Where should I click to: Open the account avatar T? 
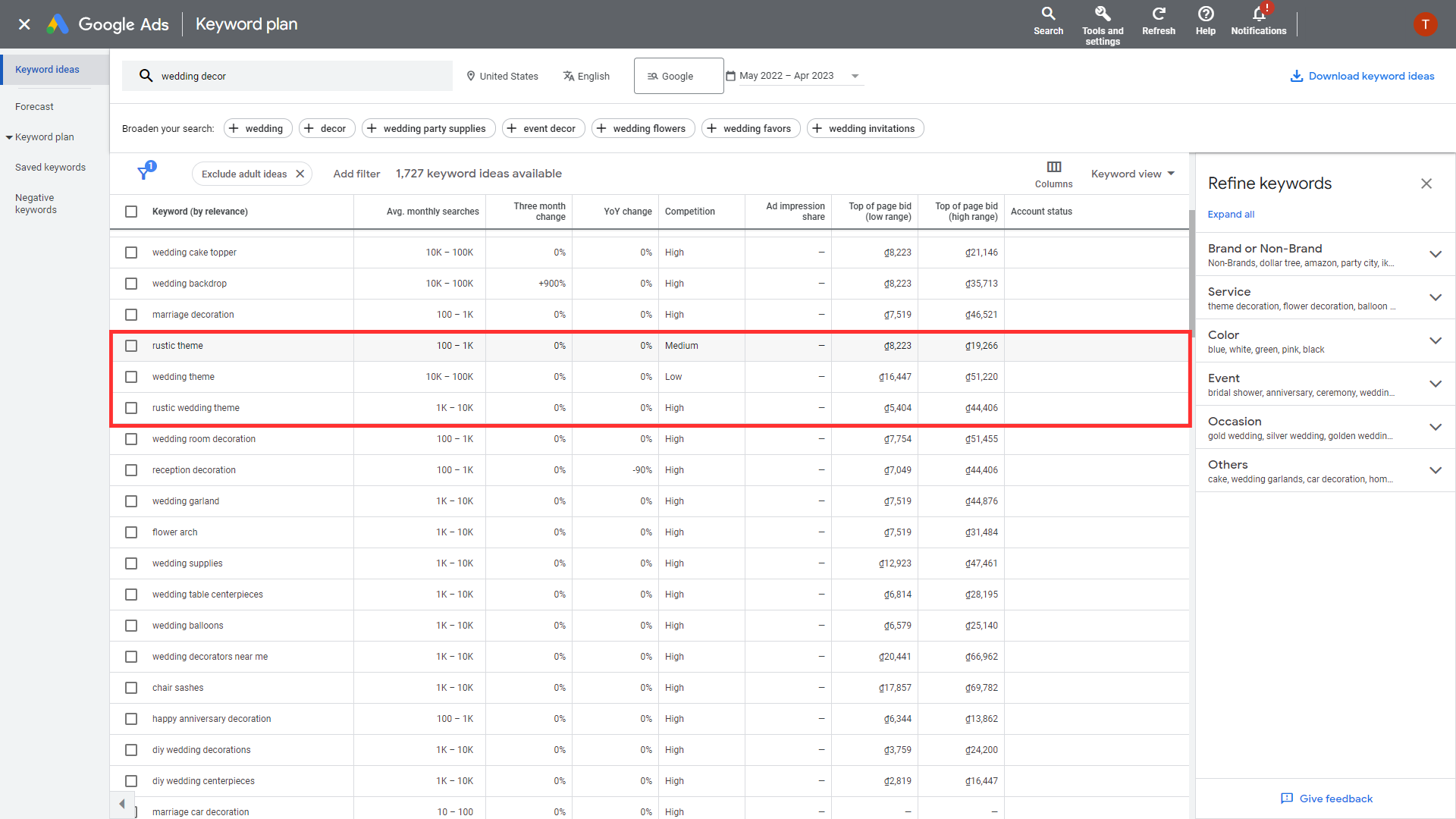tap(1425, 24)
